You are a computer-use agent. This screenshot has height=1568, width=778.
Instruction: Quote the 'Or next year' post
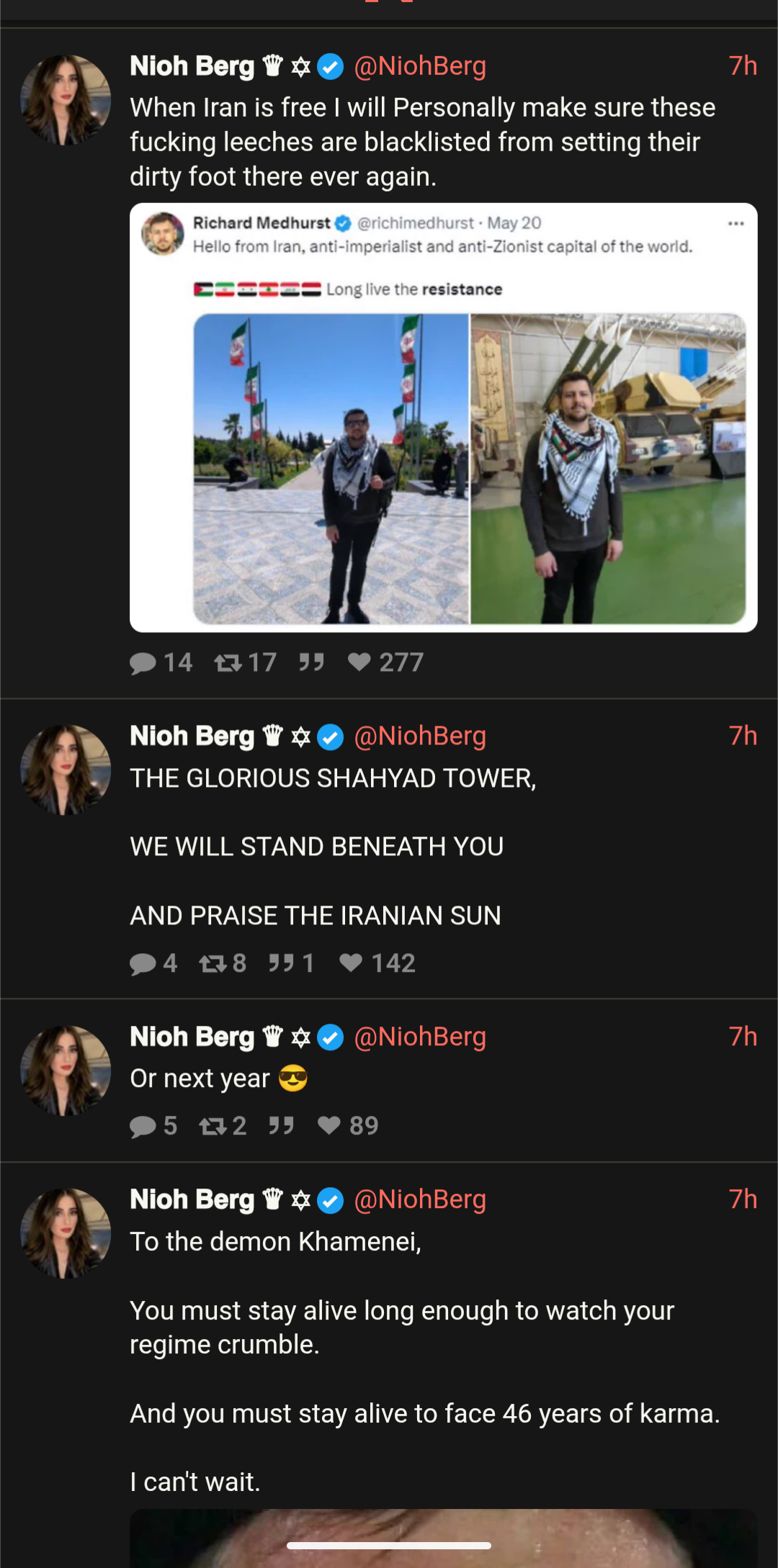pyautogui.click(x=281, y=1125)
